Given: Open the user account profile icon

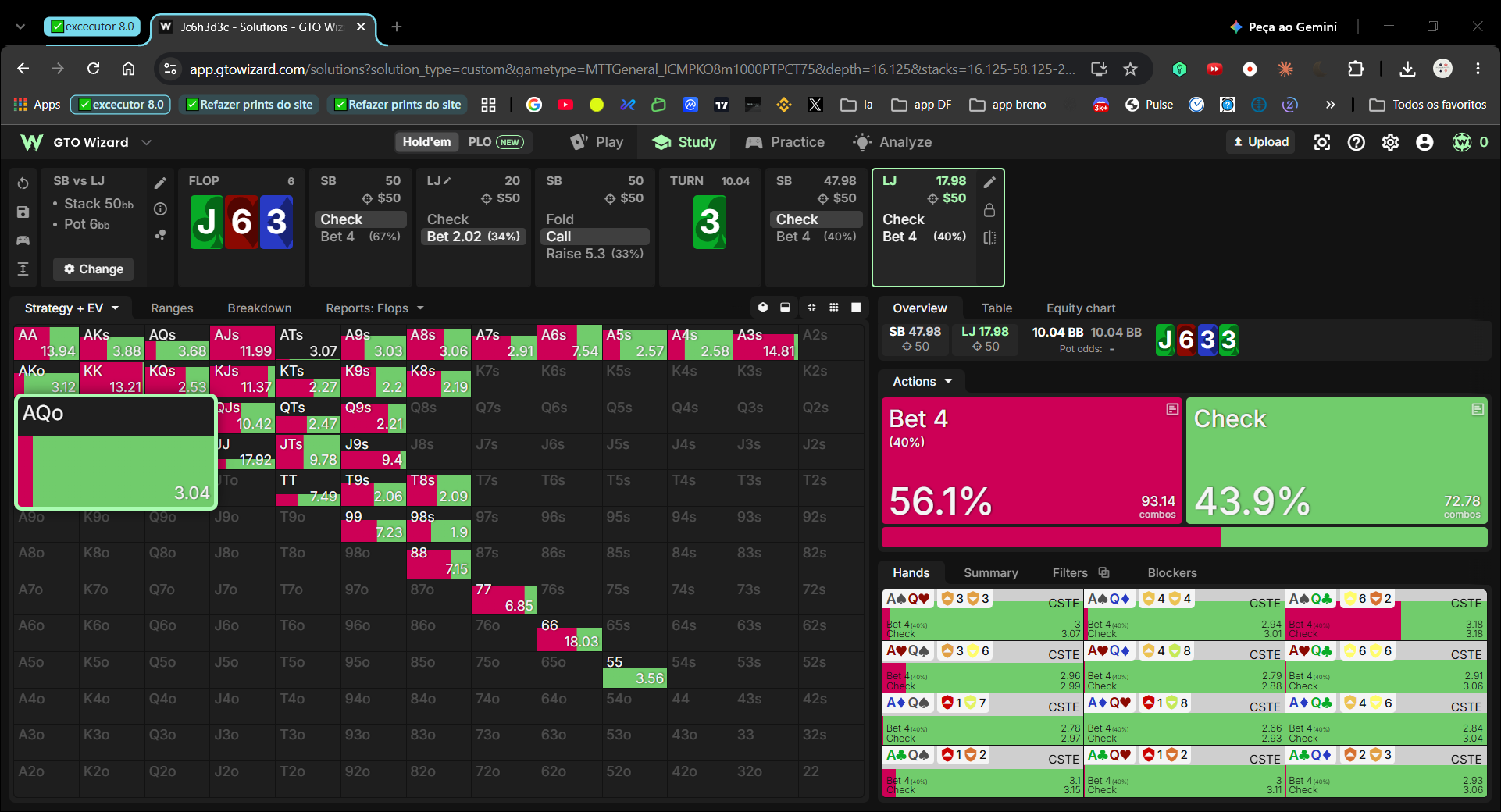Looking at the screenshot, I should [x=1425, y=142].
